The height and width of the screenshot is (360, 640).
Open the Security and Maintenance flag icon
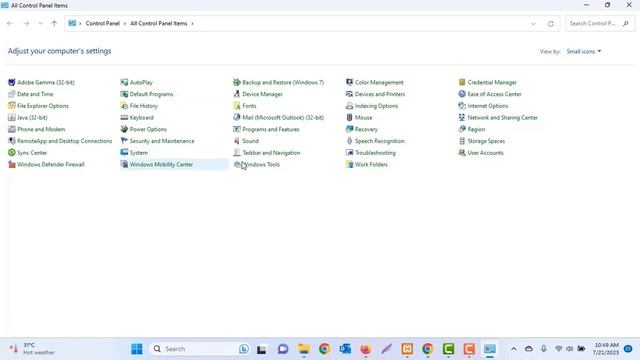click(x=124, y=141)
